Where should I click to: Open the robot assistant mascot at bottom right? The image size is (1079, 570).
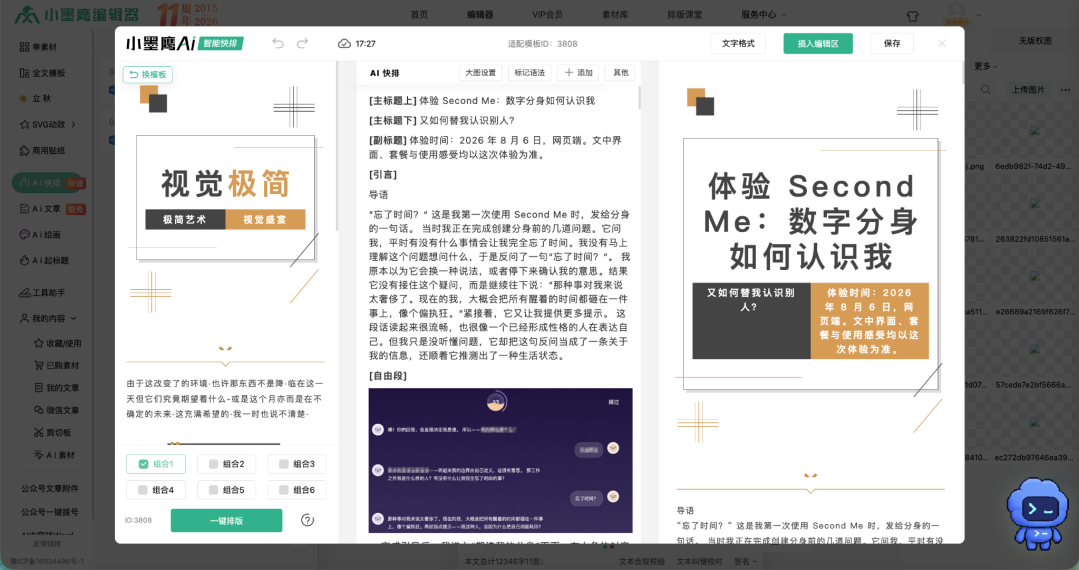[1038, 512]
